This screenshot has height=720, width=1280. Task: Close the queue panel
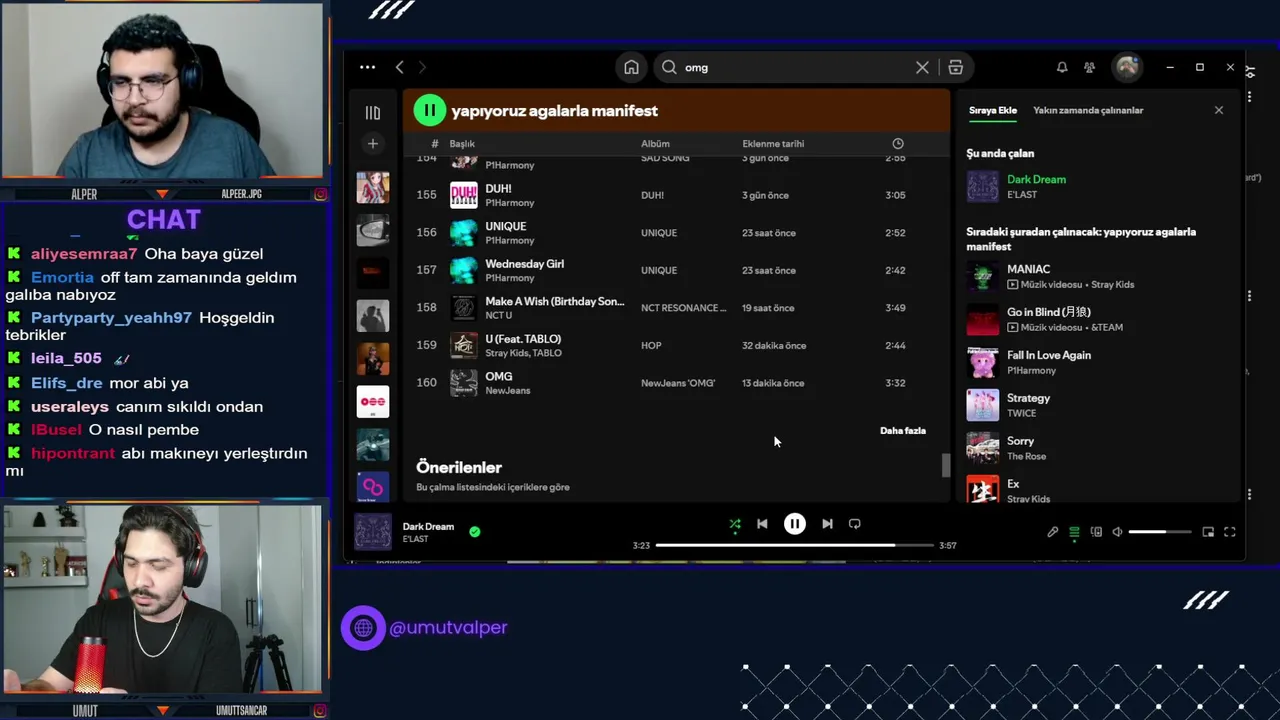pos(1218,110)
